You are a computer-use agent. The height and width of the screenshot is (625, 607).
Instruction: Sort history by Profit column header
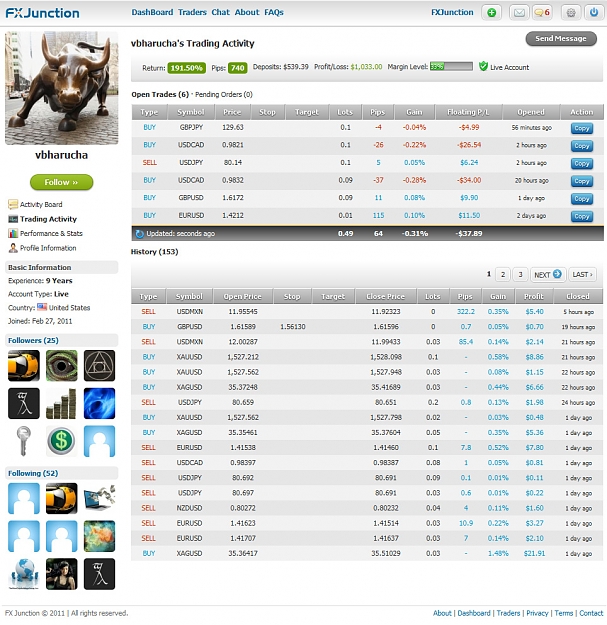click(x=534, y=297)
